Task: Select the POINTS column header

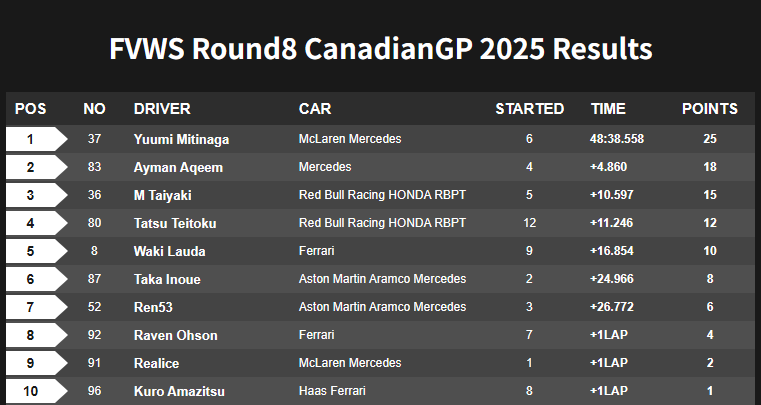Action: (710, 109)
